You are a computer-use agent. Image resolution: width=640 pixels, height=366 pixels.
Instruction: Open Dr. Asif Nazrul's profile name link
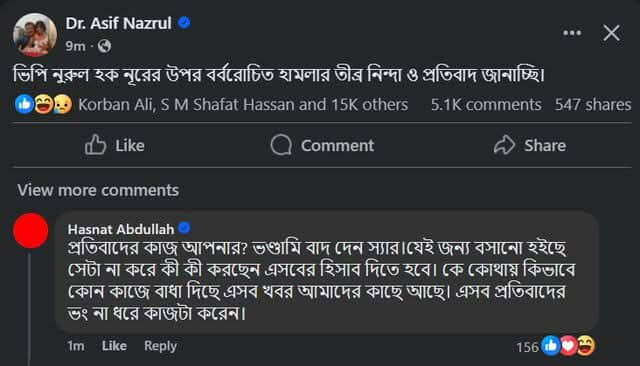coord(118,23)
